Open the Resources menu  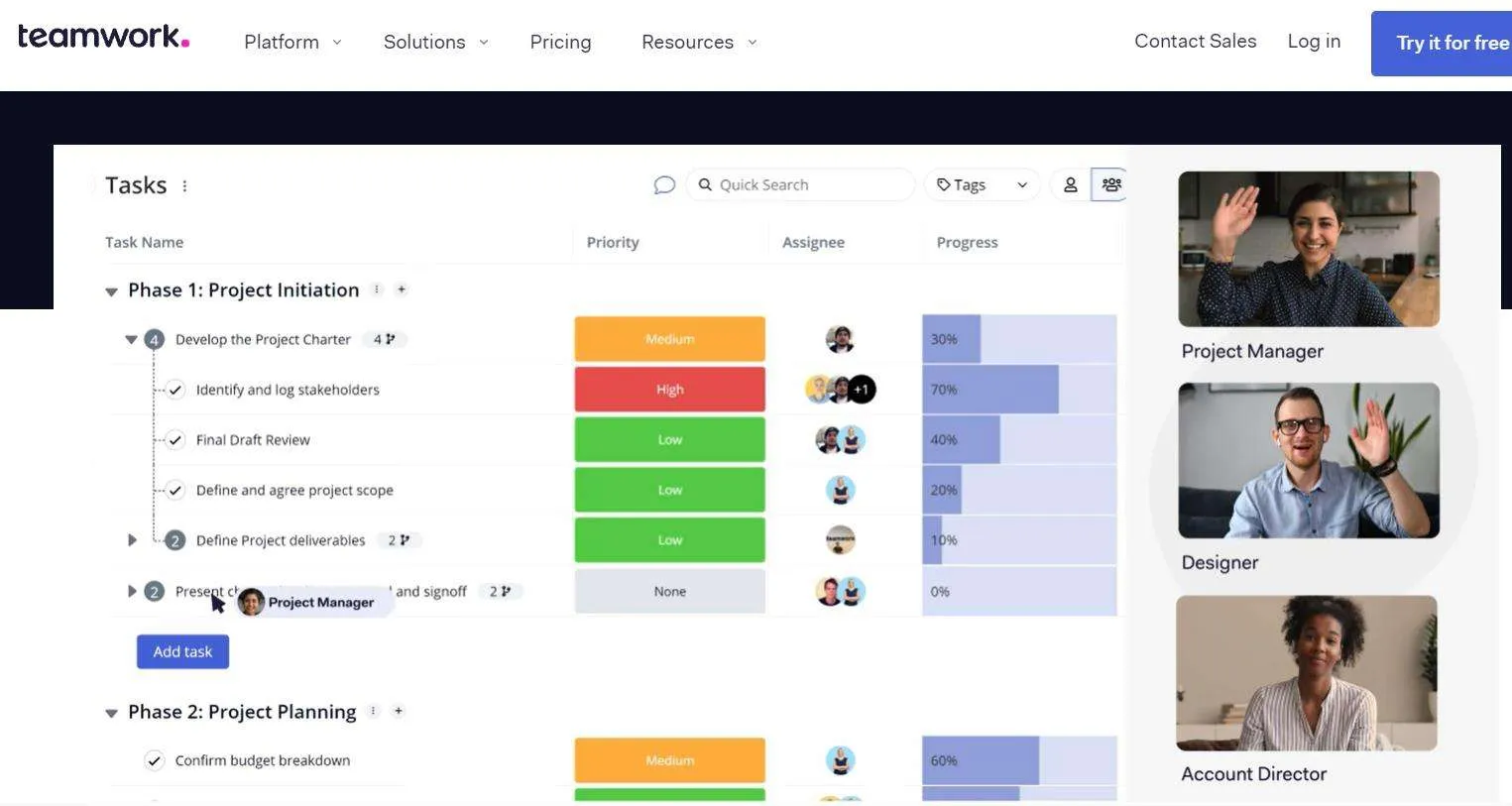pyautogui.click(x=699, y=42)
